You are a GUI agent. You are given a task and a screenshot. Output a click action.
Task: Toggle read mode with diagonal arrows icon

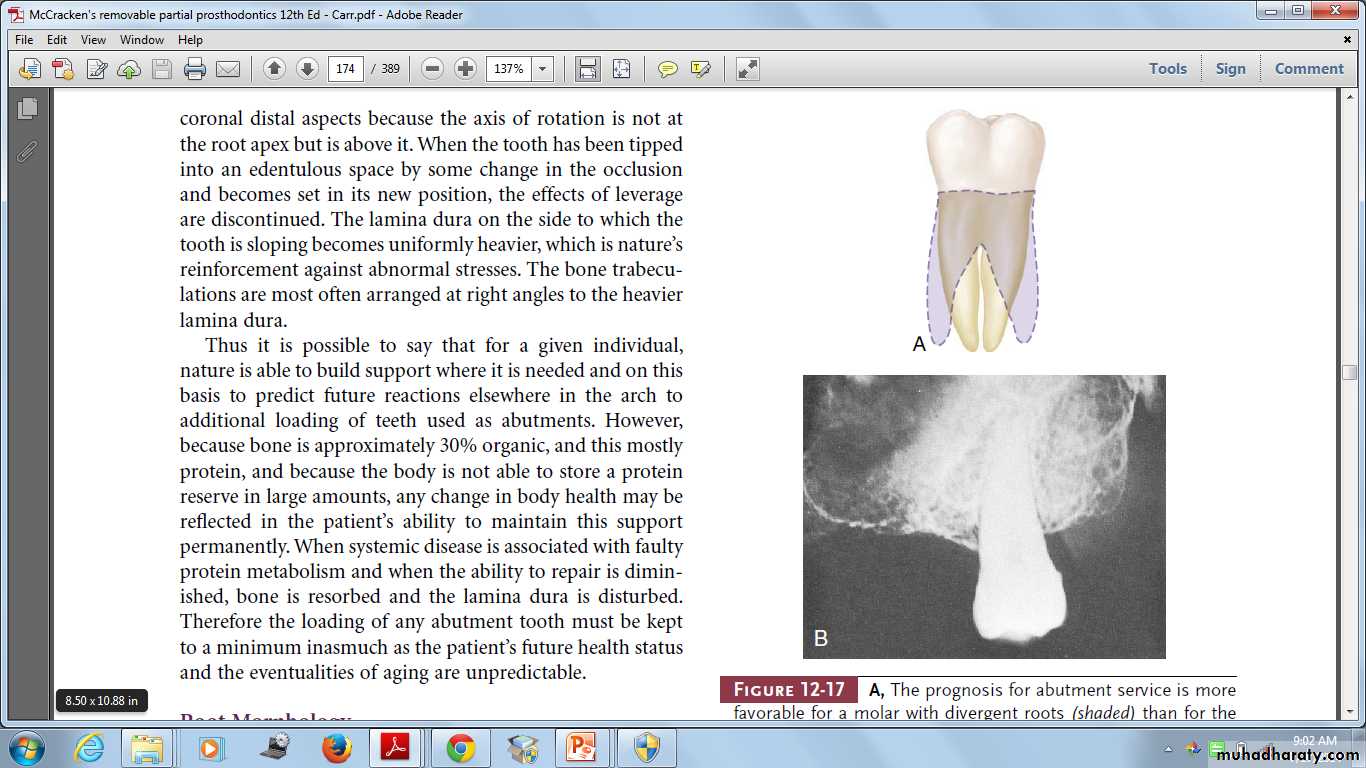tap(747, 69)
